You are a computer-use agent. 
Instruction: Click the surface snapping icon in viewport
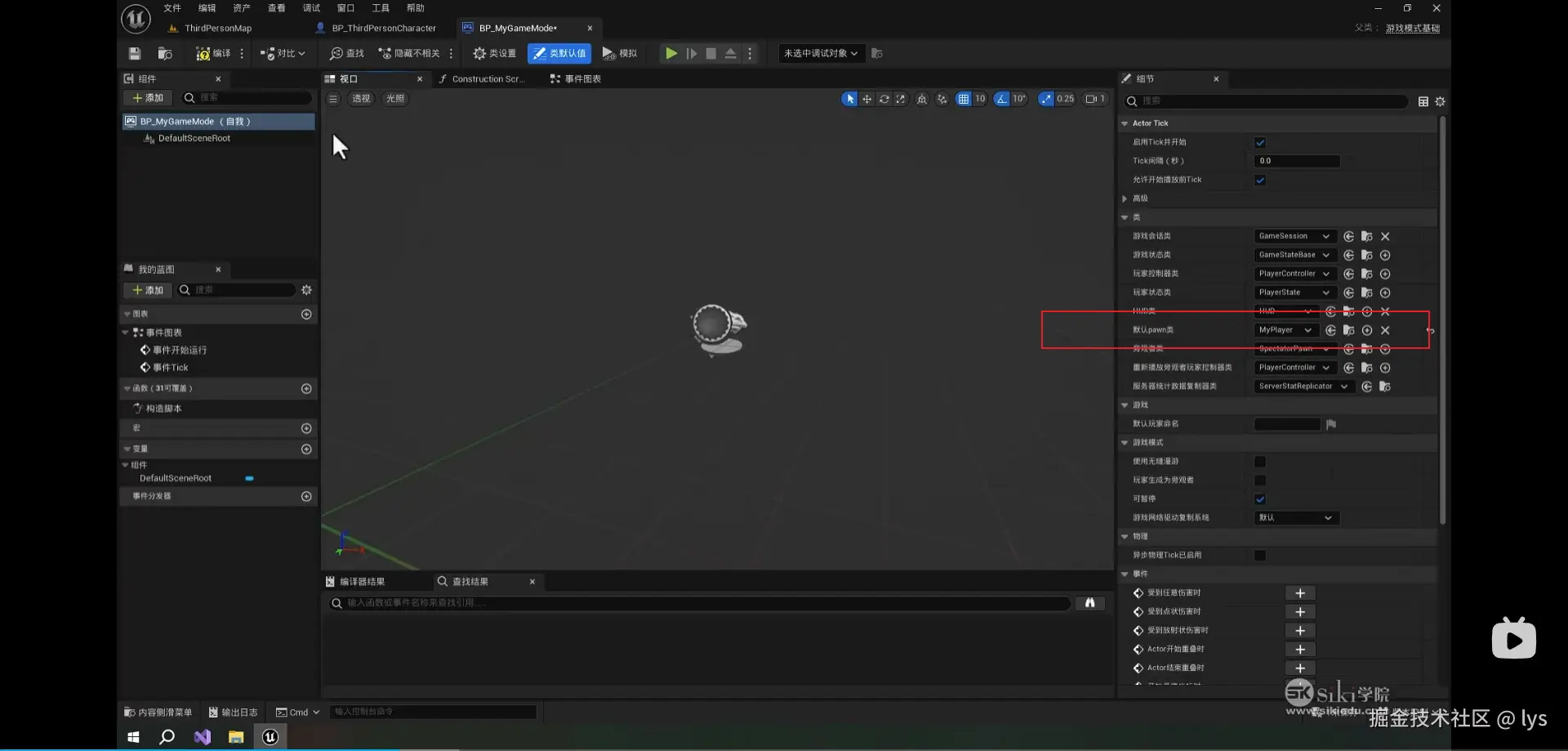(942, 99)
